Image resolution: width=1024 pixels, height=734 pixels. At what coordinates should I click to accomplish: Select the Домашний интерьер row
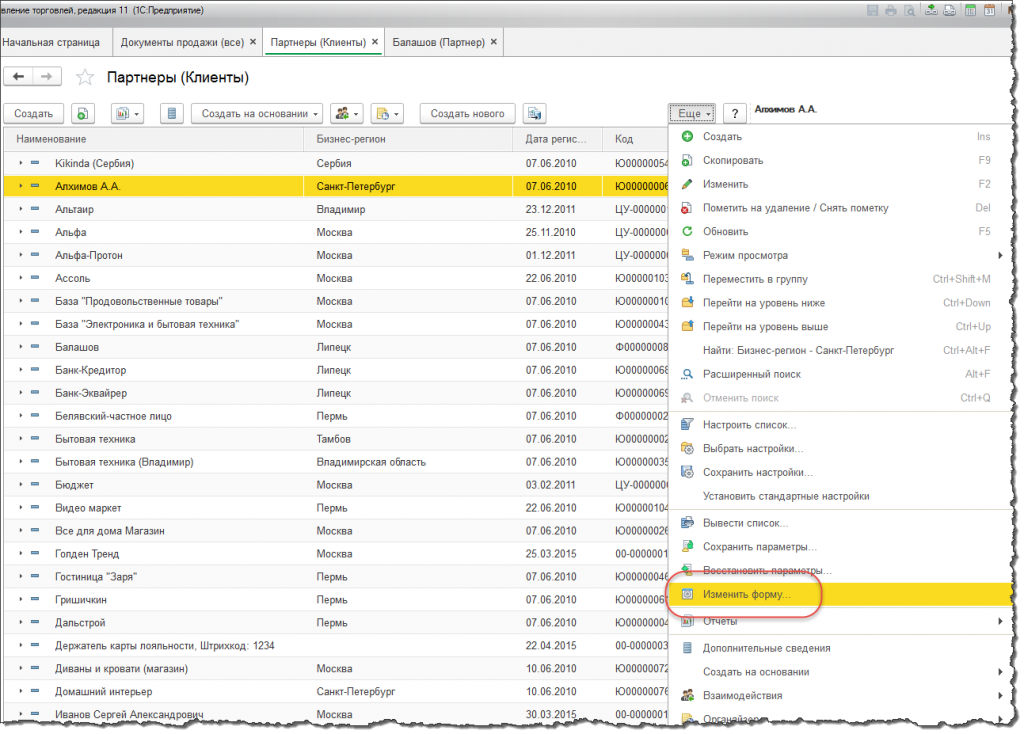coord(336,692)
